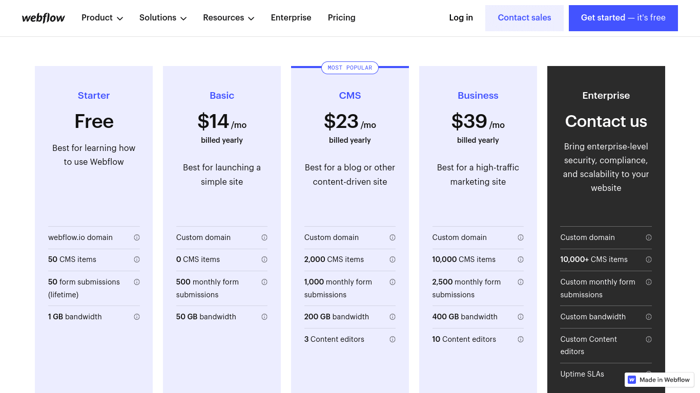Viewport: 700px width, 393px height.
Task: Click 'Bring enterprise-level security' description
Action: (x=606, y=167)
